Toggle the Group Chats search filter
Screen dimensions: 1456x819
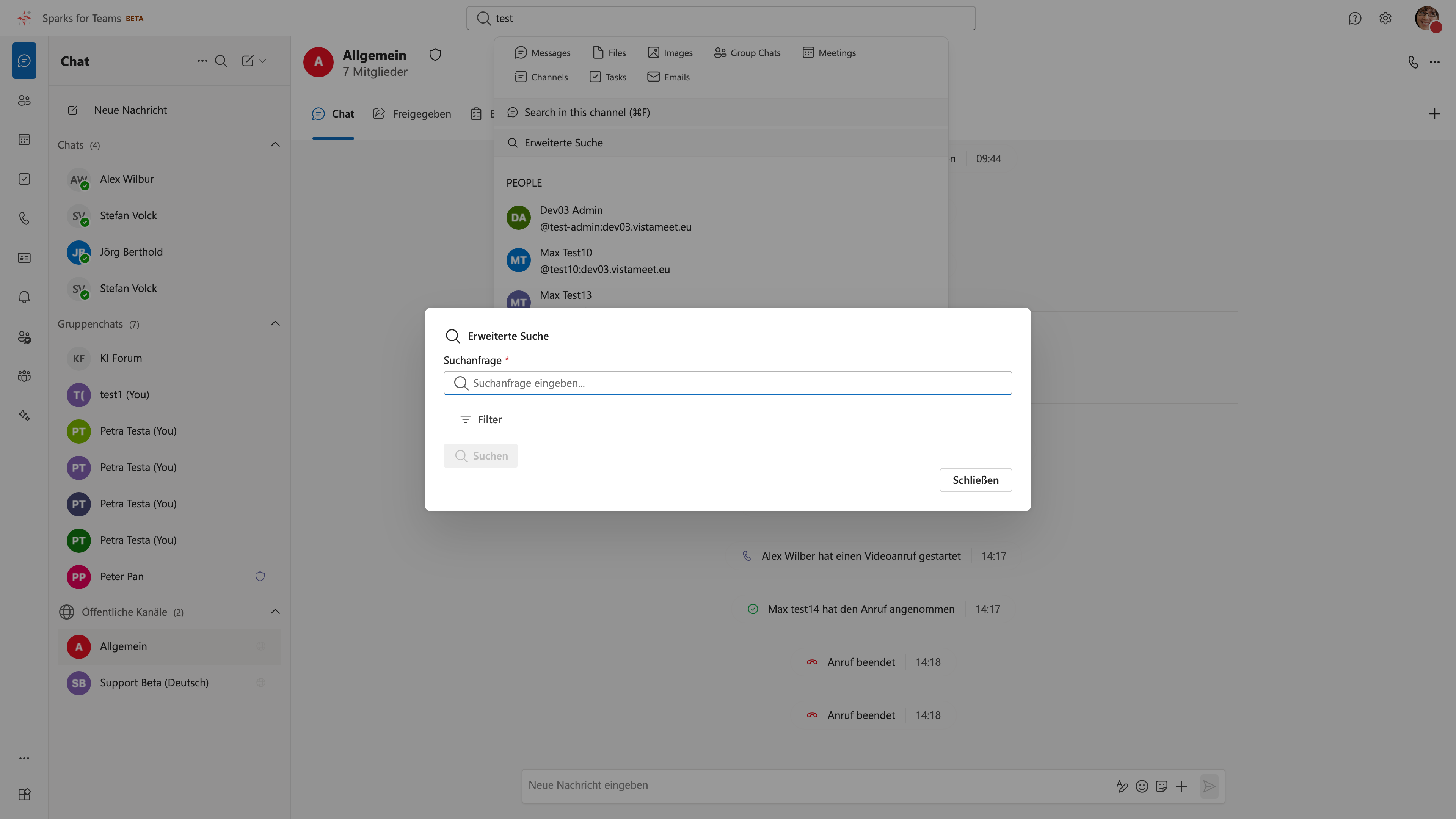(747, 53)
